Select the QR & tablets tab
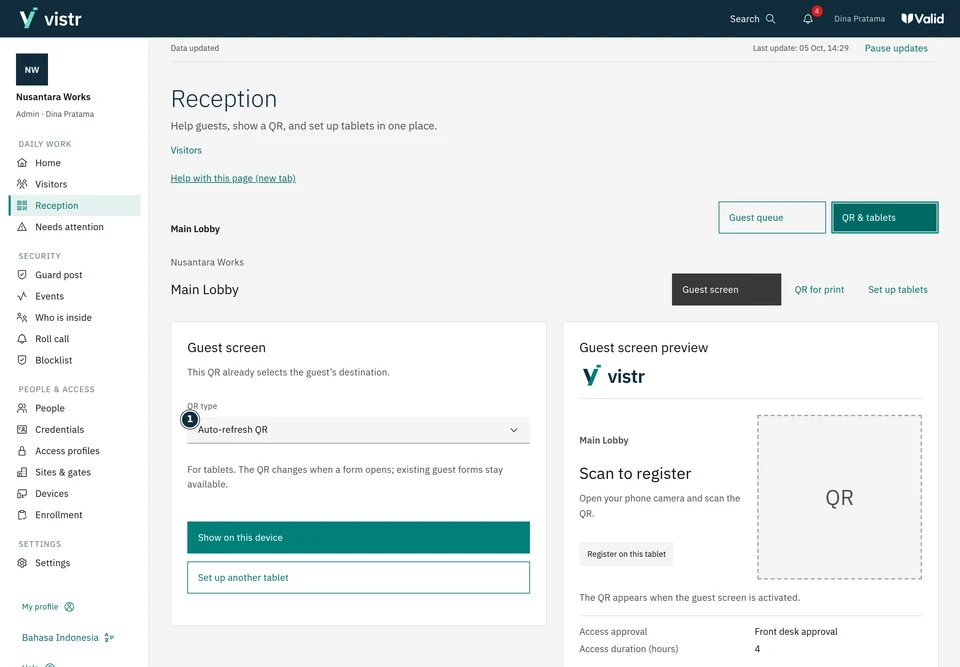Viewport: 960px width, 667px height. 885,217
